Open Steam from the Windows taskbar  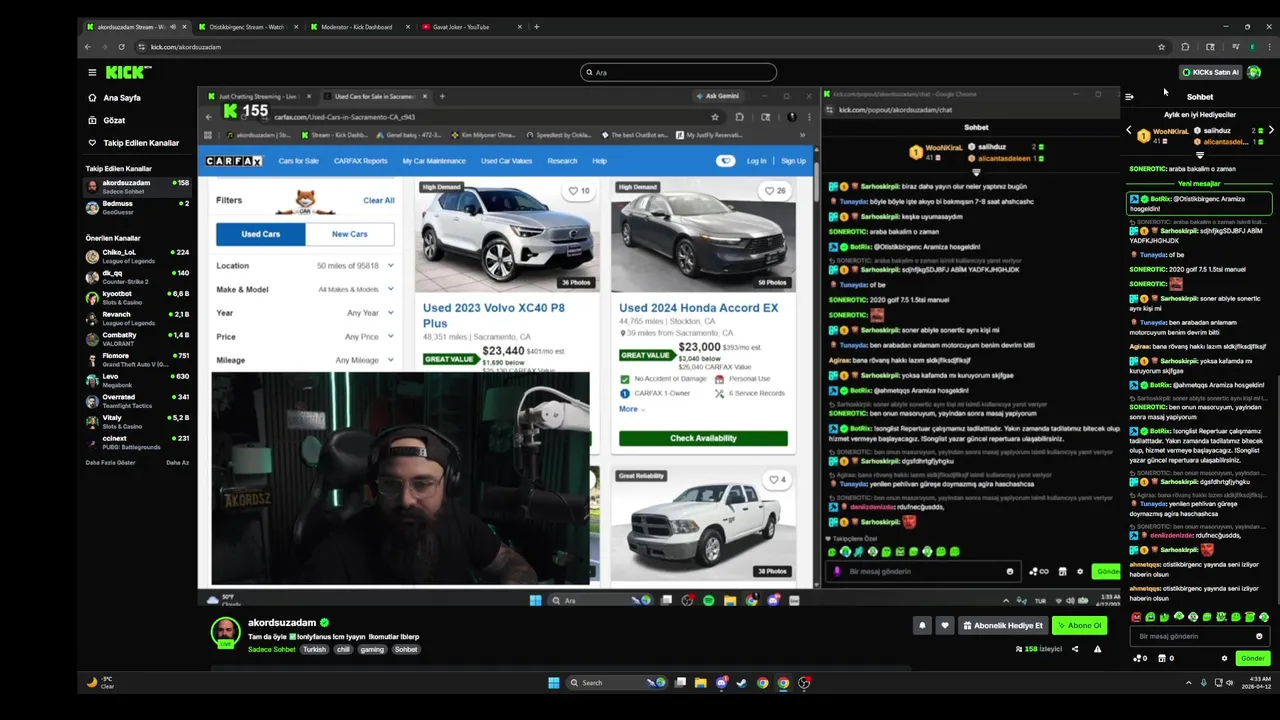pyautogui.click(x=741, y=683)
